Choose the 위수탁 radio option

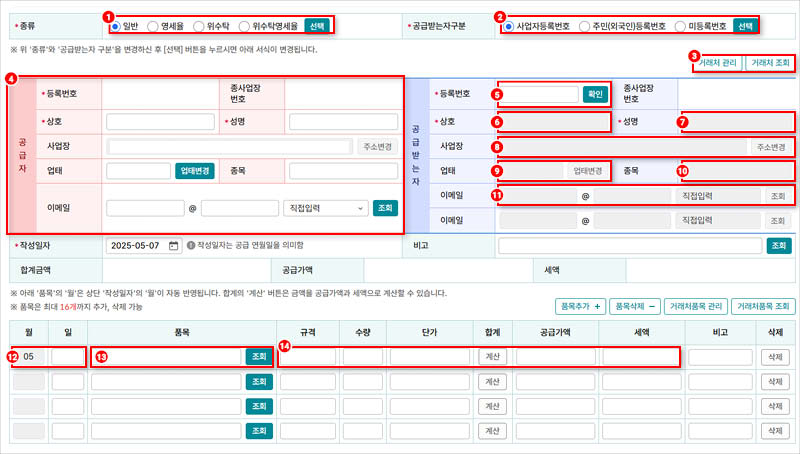(199, 26)
